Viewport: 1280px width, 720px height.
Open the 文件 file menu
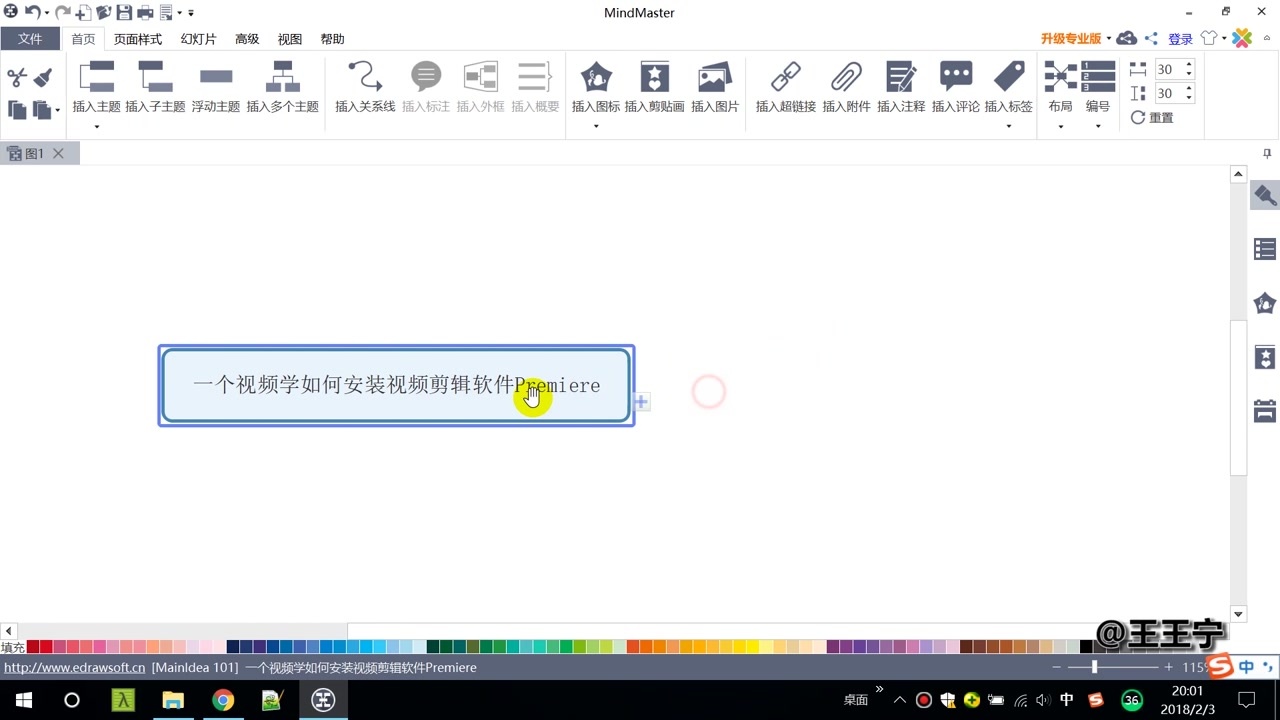pyautogui.click(x=30, y=39)
